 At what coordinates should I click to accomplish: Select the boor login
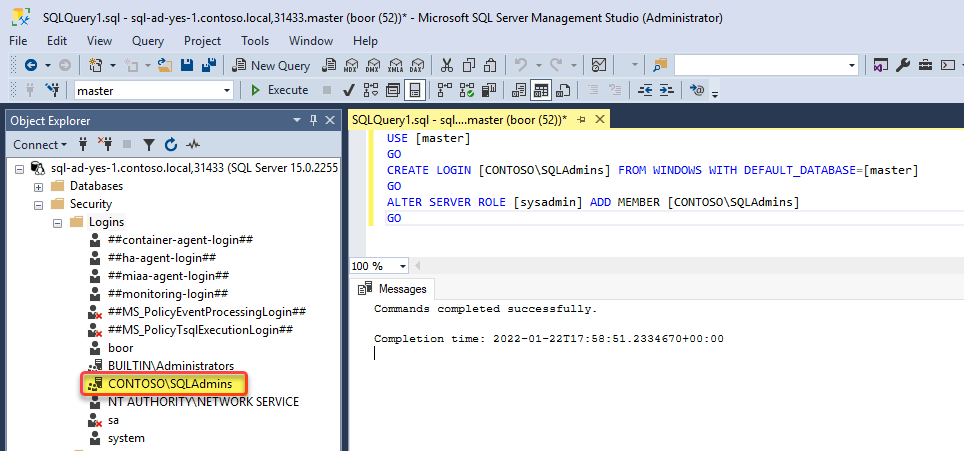120,348
